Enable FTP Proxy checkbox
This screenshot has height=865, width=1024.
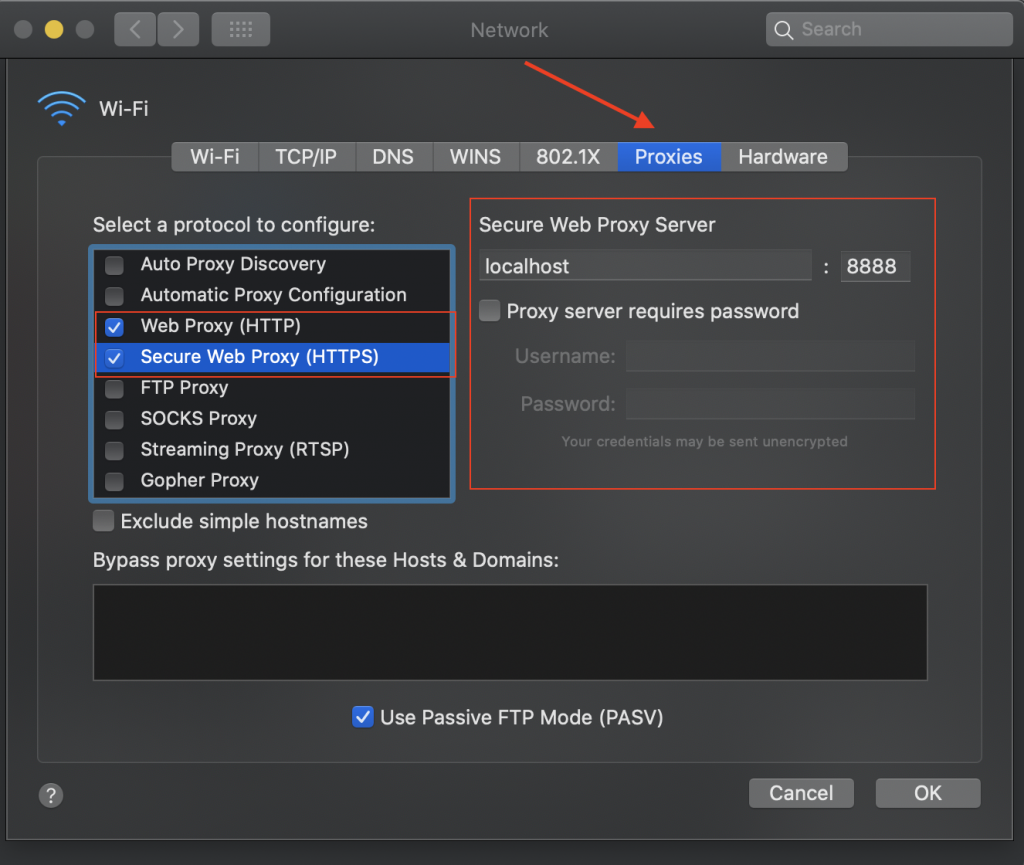(114, 388)
